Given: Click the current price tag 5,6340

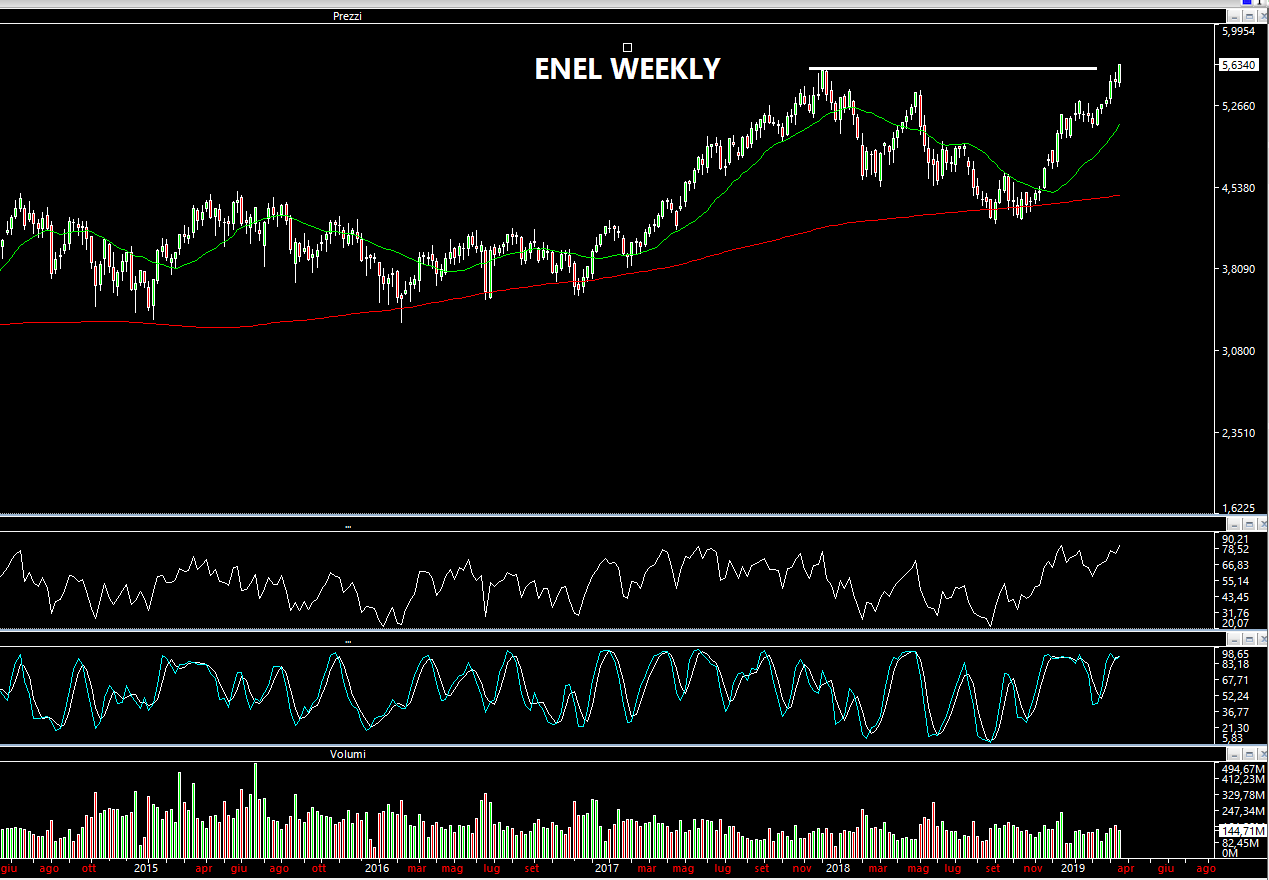Looking at the screenshot, I should tap(1237, 65).
